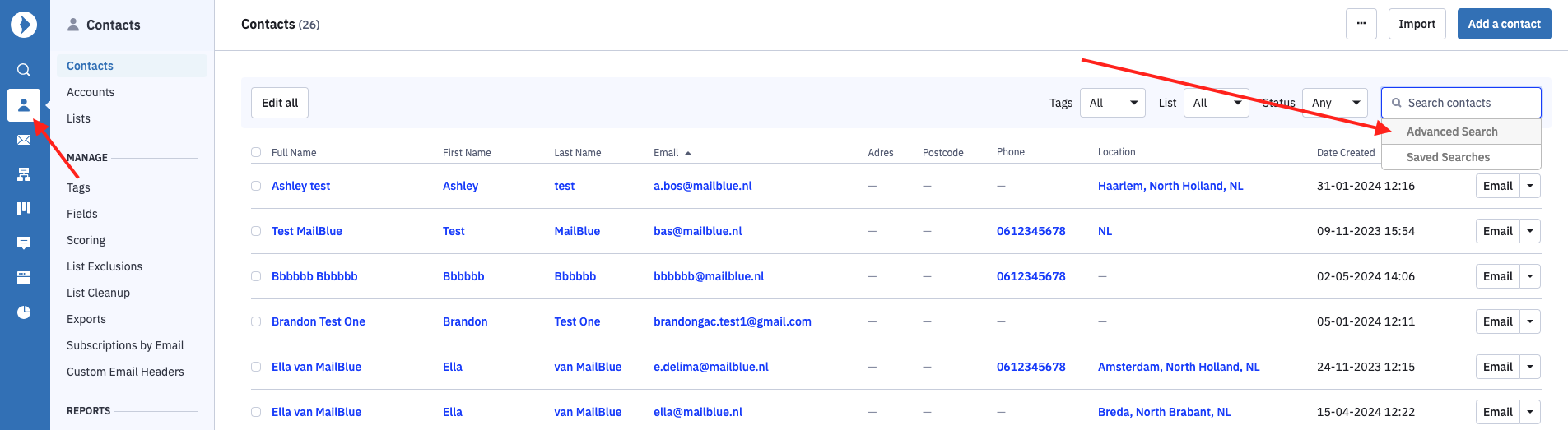Open Tags under Manage

[78, 187]
